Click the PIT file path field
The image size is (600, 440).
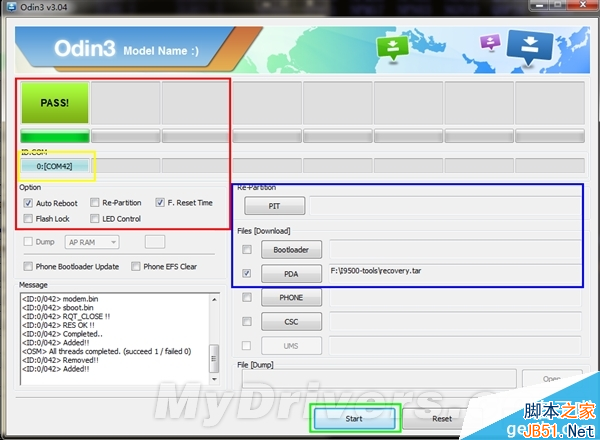click(445, 206)
